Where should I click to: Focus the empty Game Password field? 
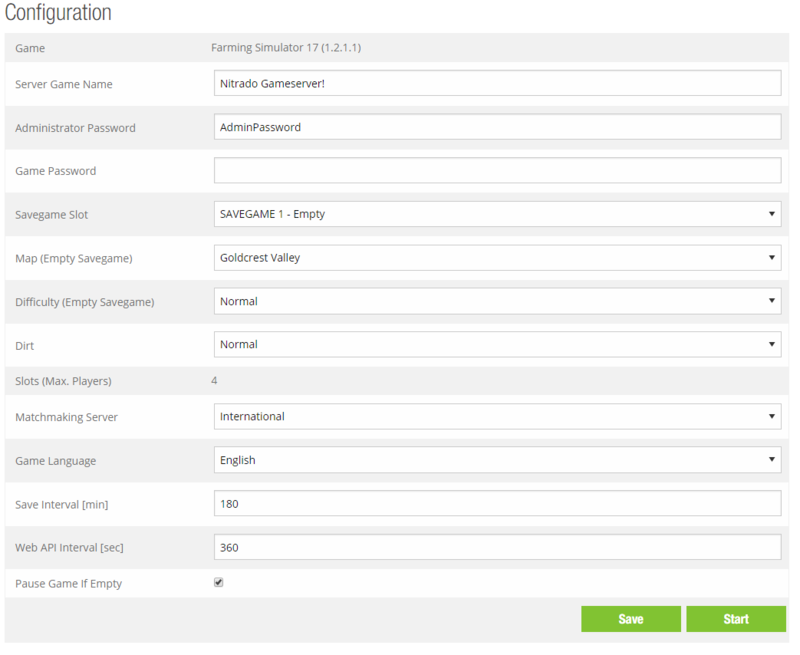(x=497, y=170)
